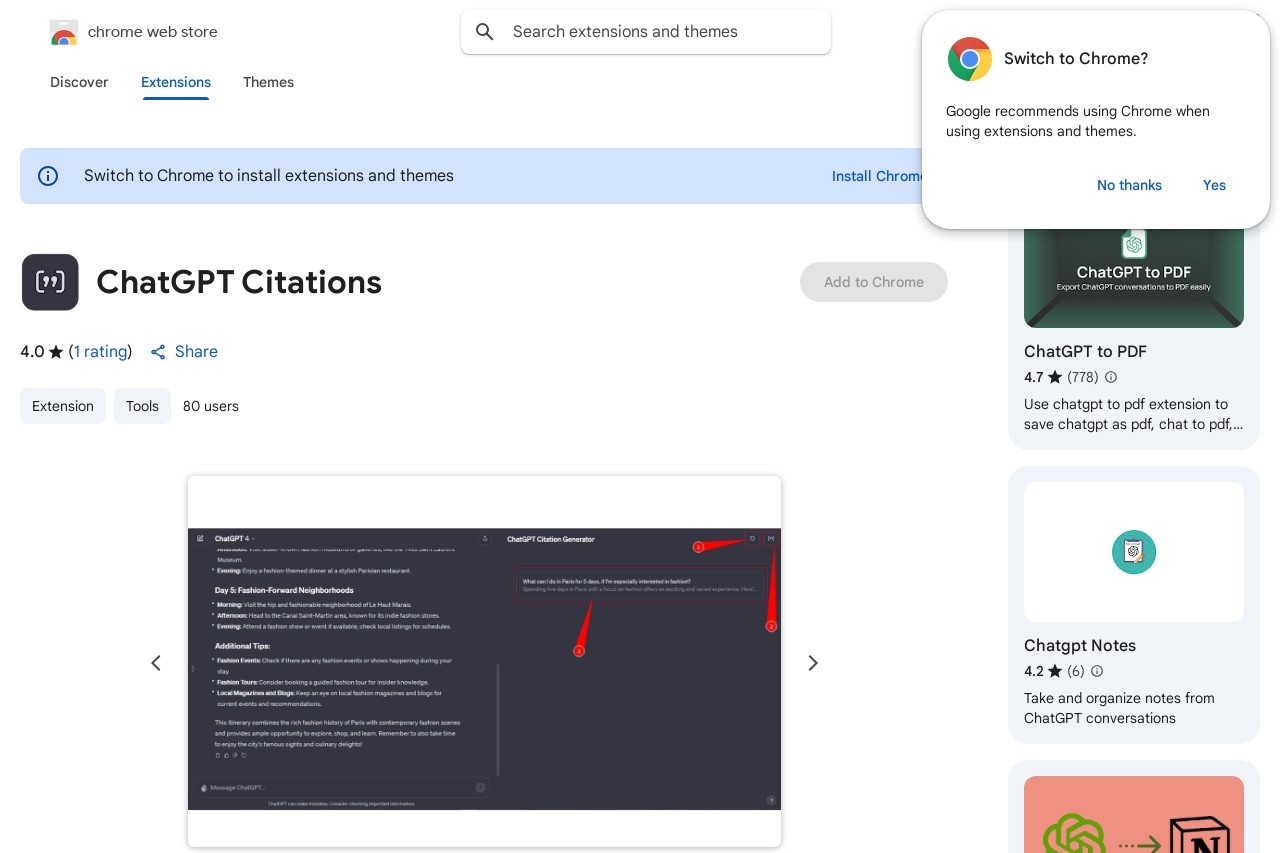Confirm with Yes in Chrome popup
The width and height of the screenshot is (1280, 853).
(x=1214, y=185)
